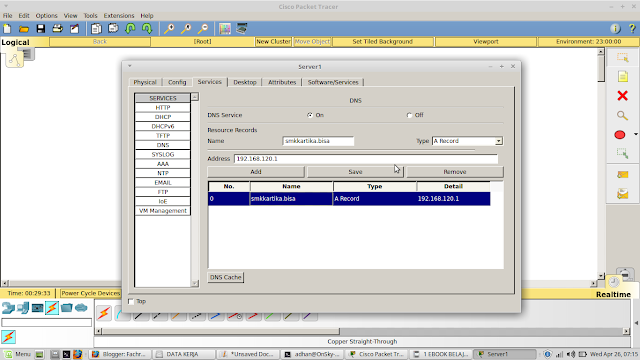The image size is (640, 360).
Task: Select the Inspect magnifier tool
Action: coord(622,116)
